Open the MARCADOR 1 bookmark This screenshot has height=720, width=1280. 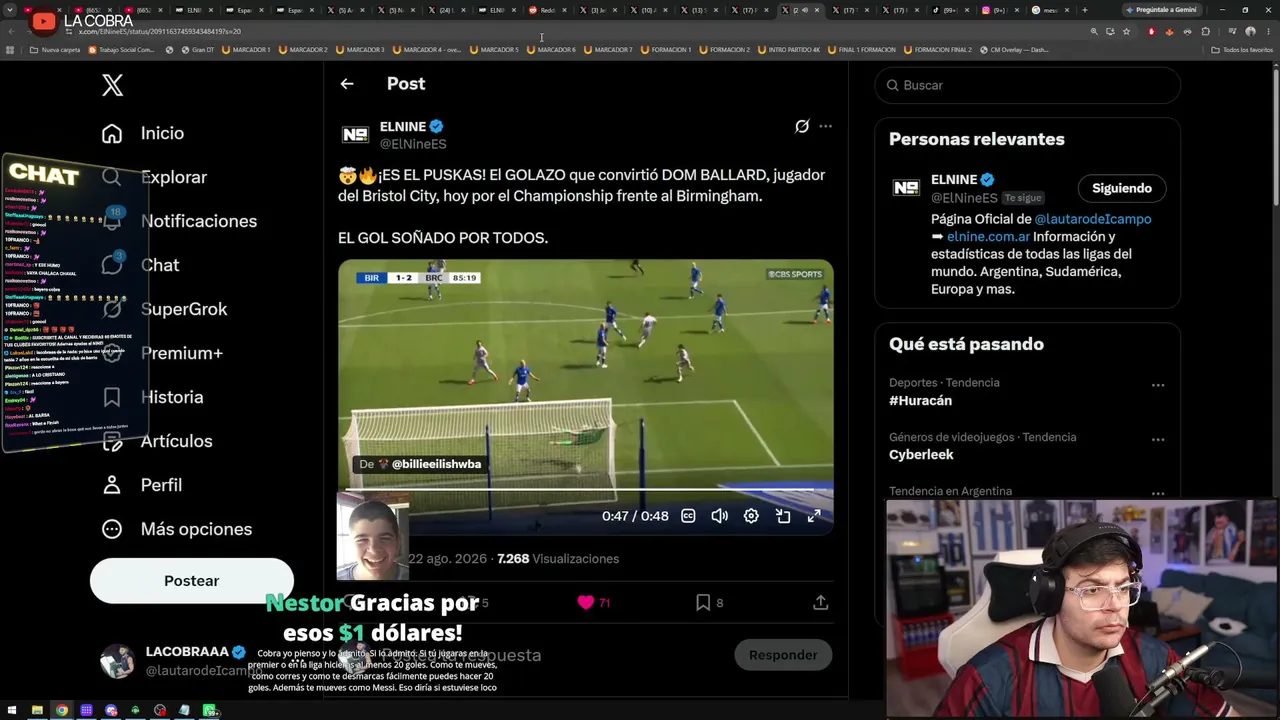246,50
